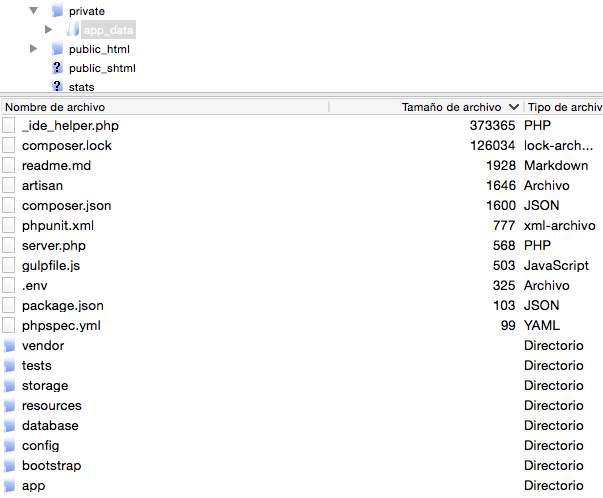Click the composer.lock file icon
Screen dimensions: 603x498
pos(9,146)
